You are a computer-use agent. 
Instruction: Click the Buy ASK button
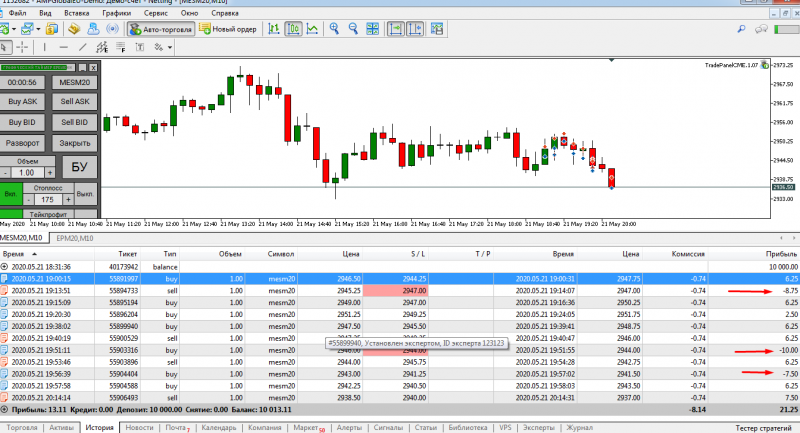pyautogui.click(x=22, y=101)
